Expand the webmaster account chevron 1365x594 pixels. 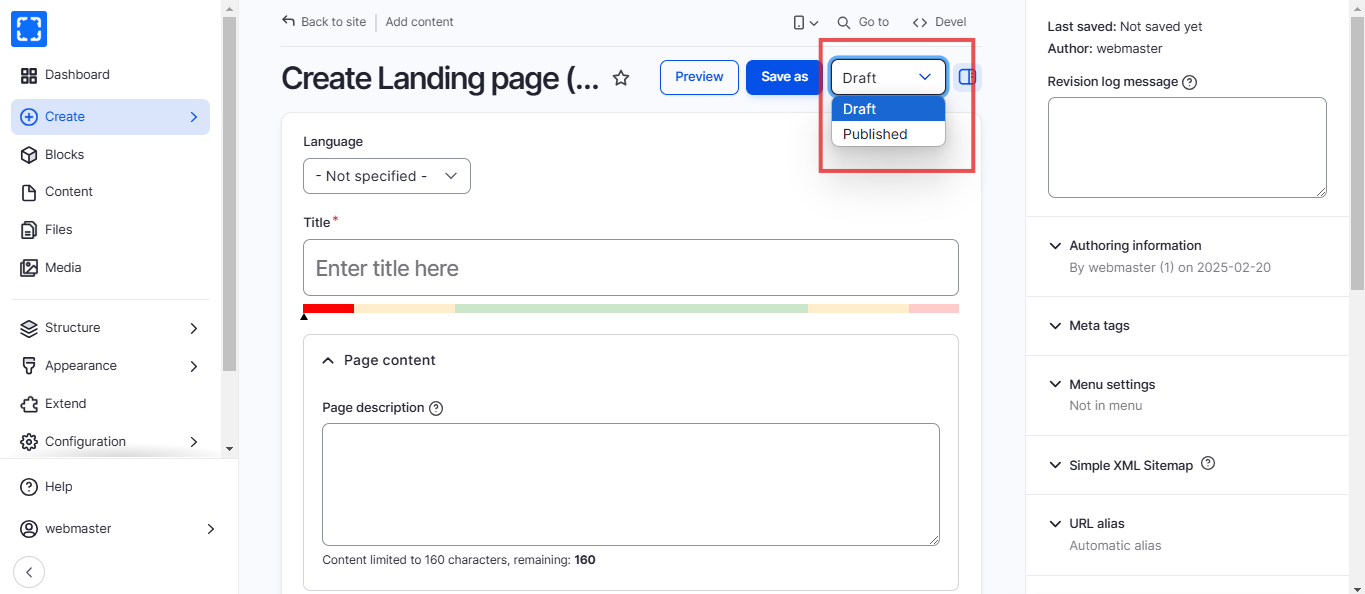pos(210,529)
